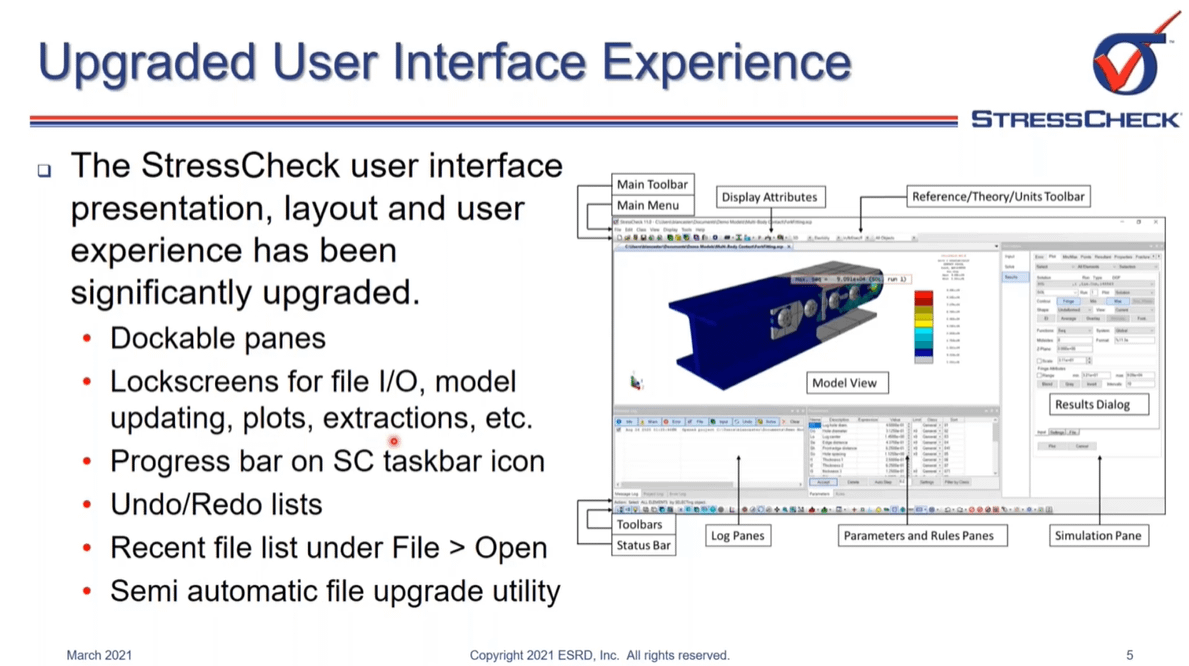Click the Midsides input field
The image size is (1189, 666).
coord(1075,340)
